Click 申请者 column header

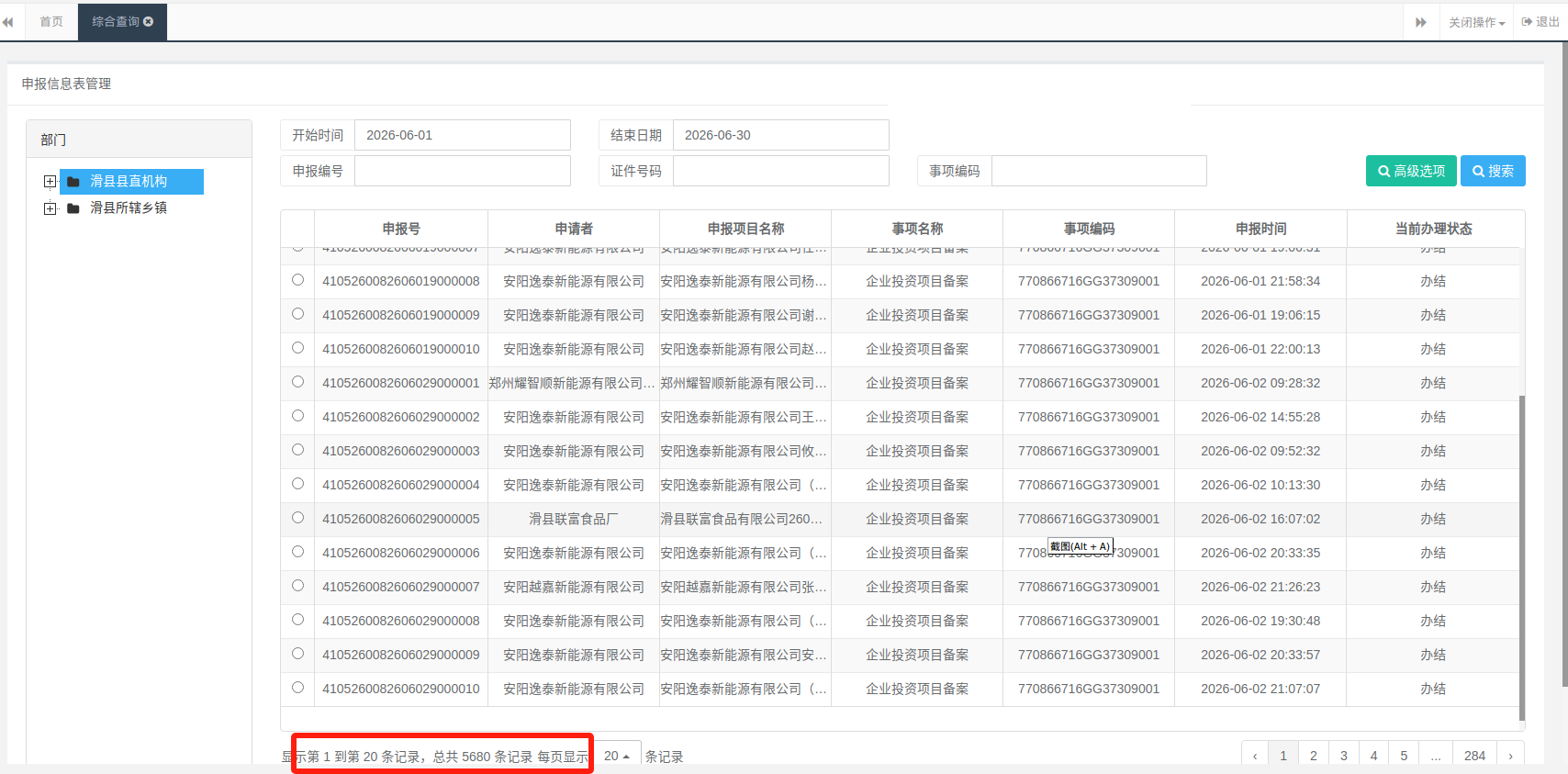point(574,229)
